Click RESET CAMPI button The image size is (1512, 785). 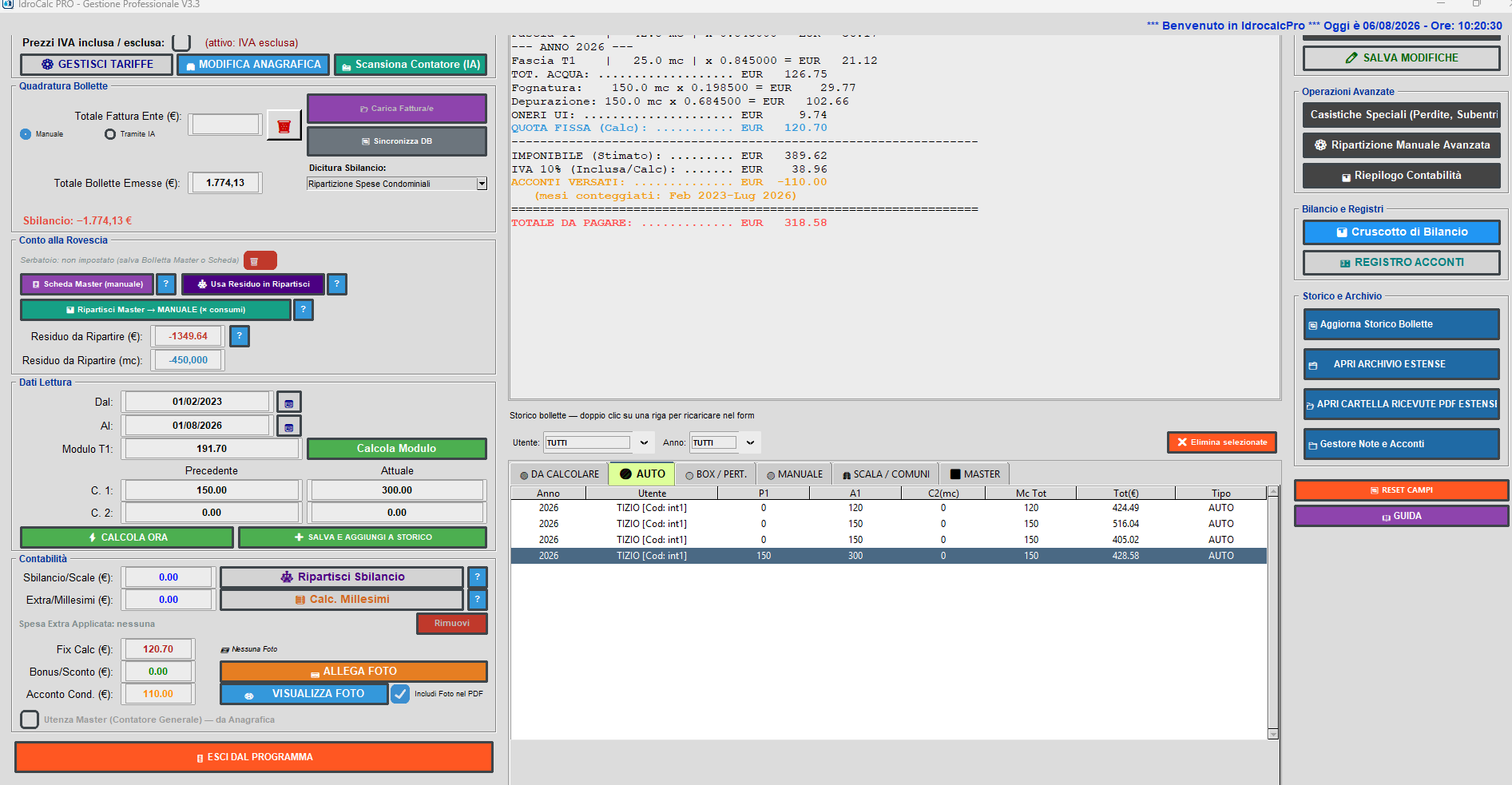point(1401,490)
